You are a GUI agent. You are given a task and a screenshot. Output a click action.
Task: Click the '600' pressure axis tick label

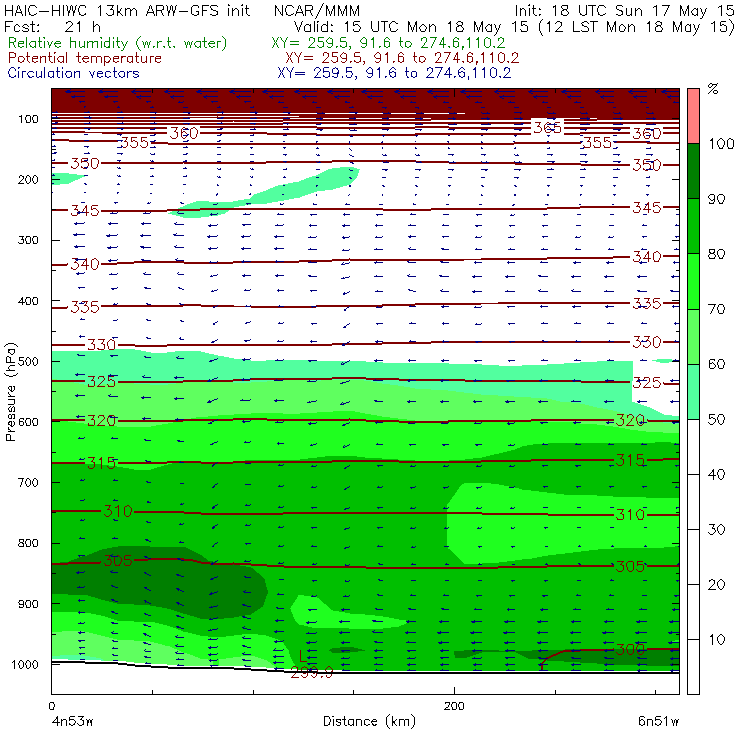(28, 422)
